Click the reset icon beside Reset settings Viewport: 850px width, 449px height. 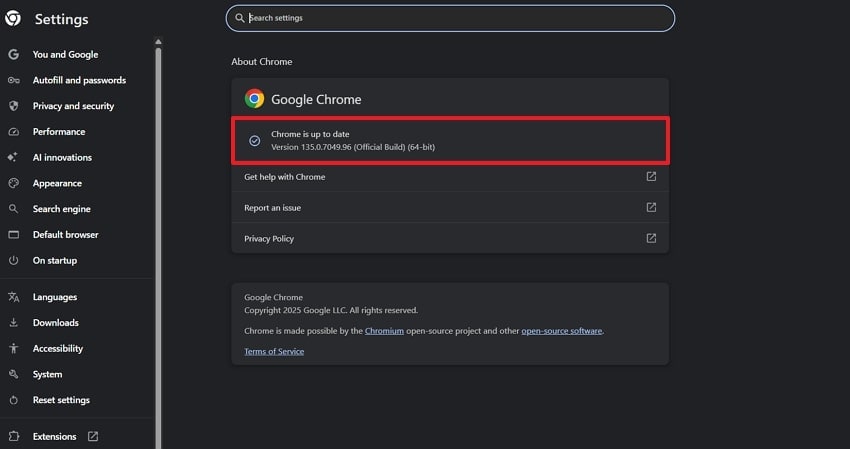(x=14, y=400)
